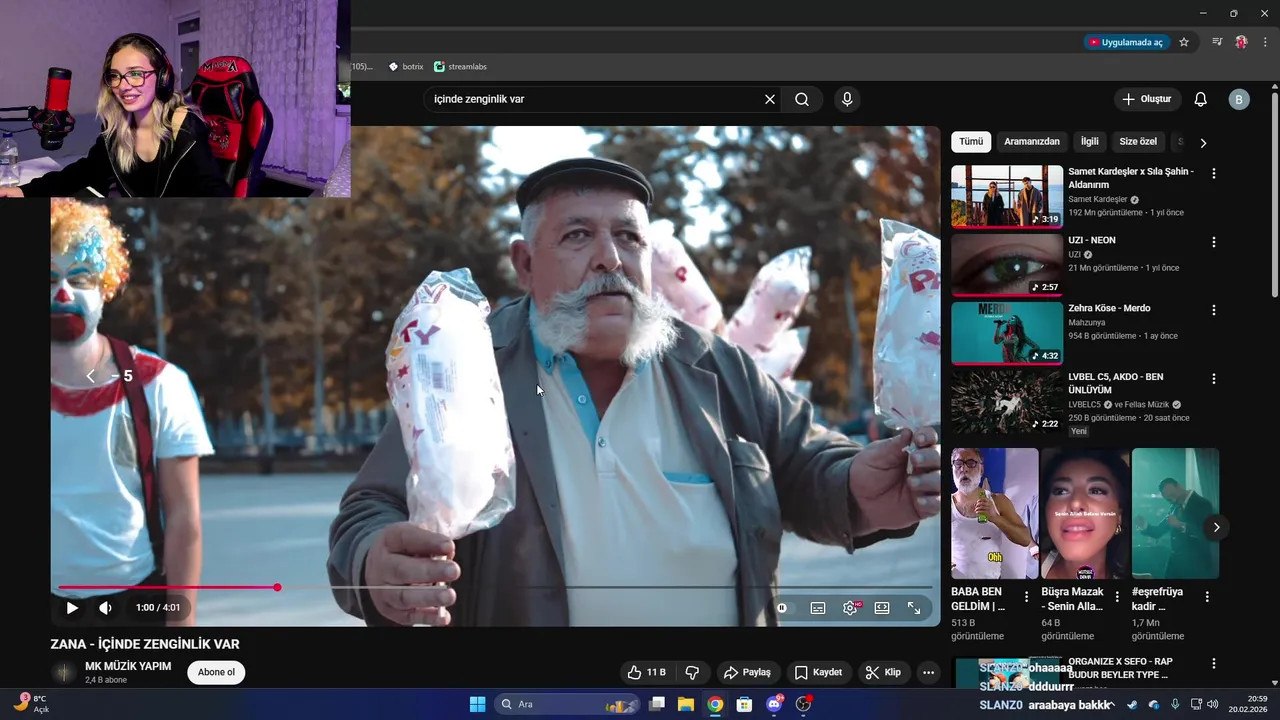The image size is (1280, 720).
Task: Open Chrome three-dot menu
Action: [1265, 42]
